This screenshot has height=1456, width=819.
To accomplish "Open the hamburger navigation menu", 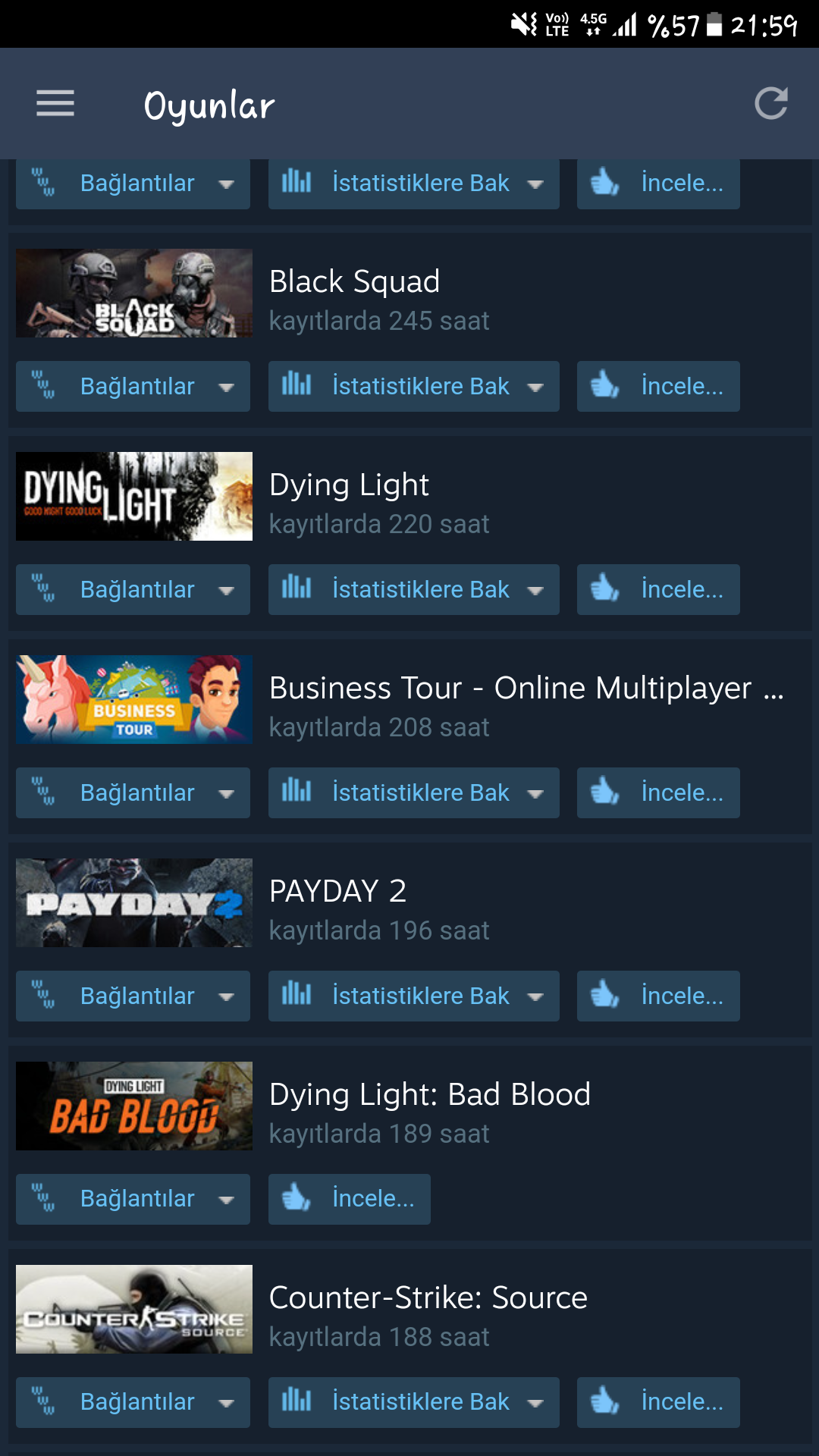I will pyautogui.click(x=55, y=103).
